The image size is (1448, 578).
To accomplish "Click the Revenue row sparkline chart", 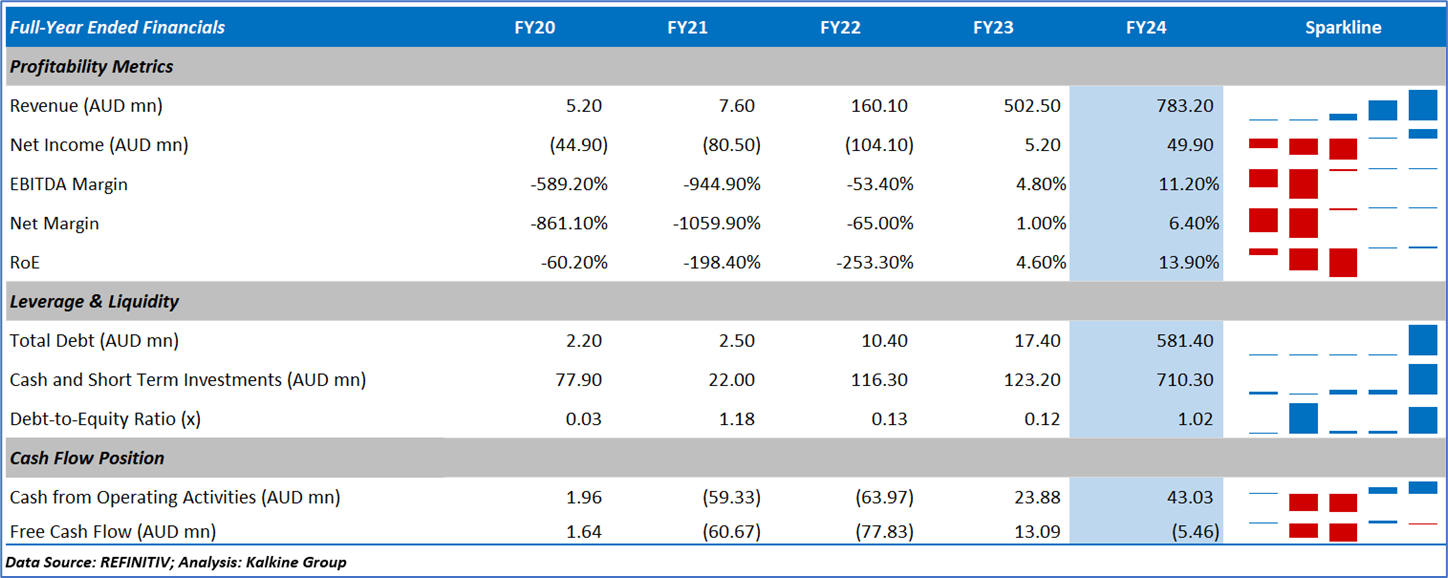I will (x=1342, y=106).
